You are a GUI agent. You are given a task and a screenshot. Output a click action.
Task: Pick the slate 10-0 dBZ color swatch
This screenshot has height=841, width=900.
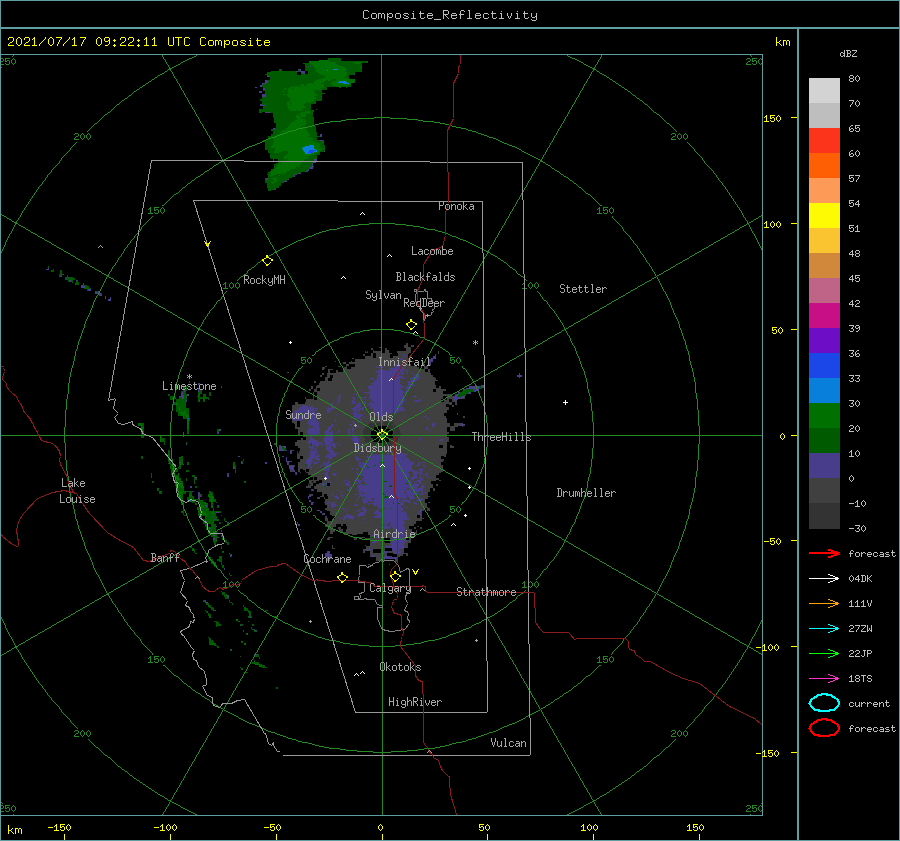coord(824,466)
